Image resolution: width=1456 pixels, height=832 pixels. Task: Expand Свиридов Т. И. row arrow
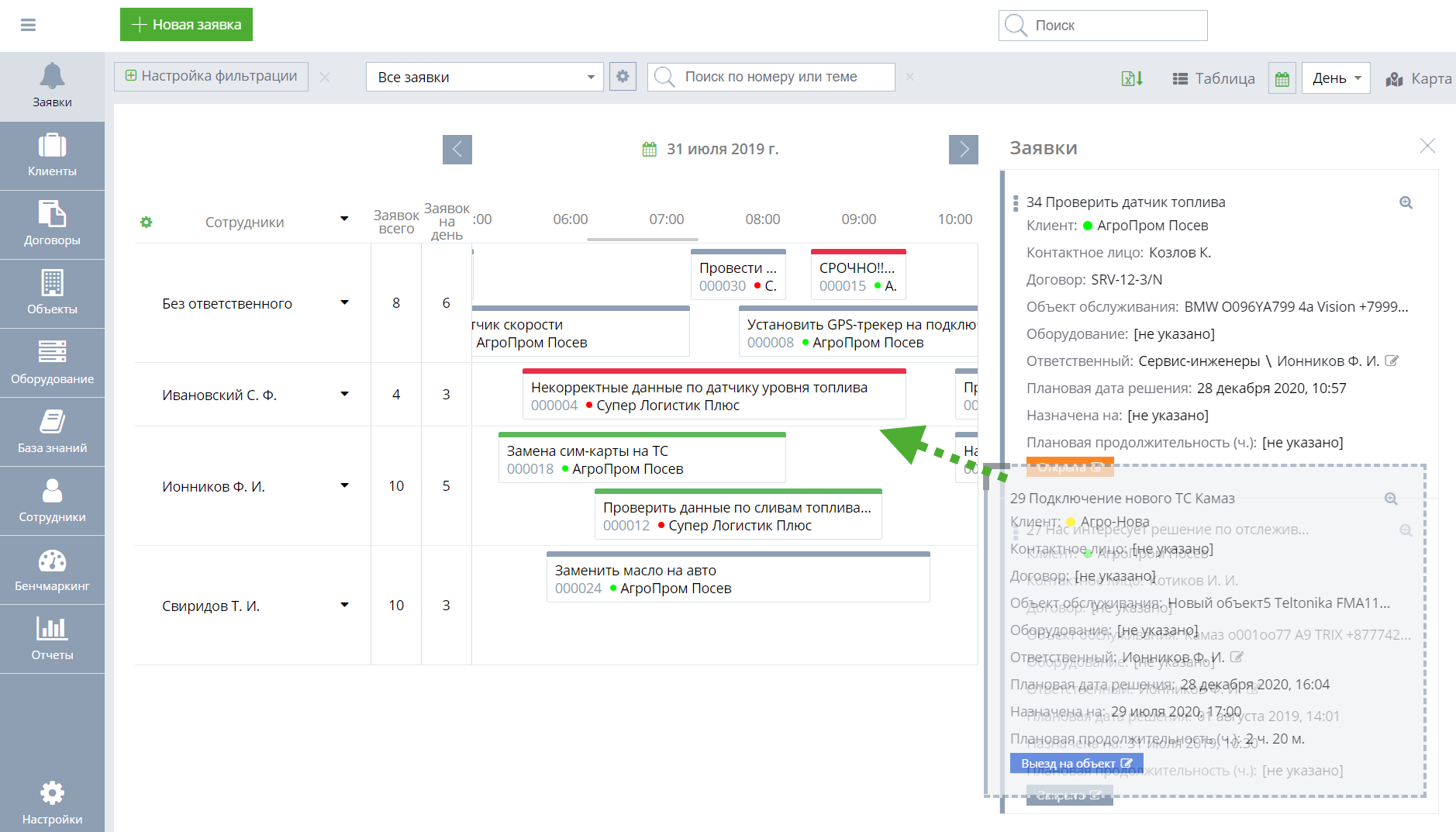[x=344, y=605]
